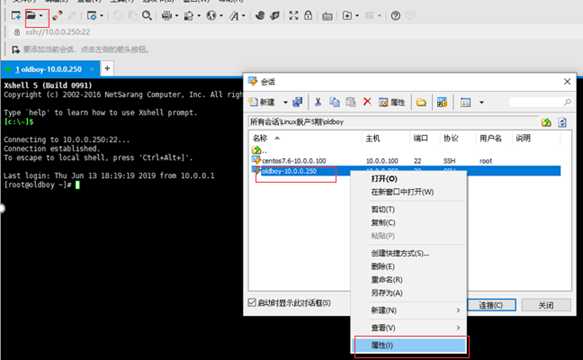Viewport: 583px width, 360px height.
Task: Click the red X delete icon in Sessions dialog
Action: (367, 102)
